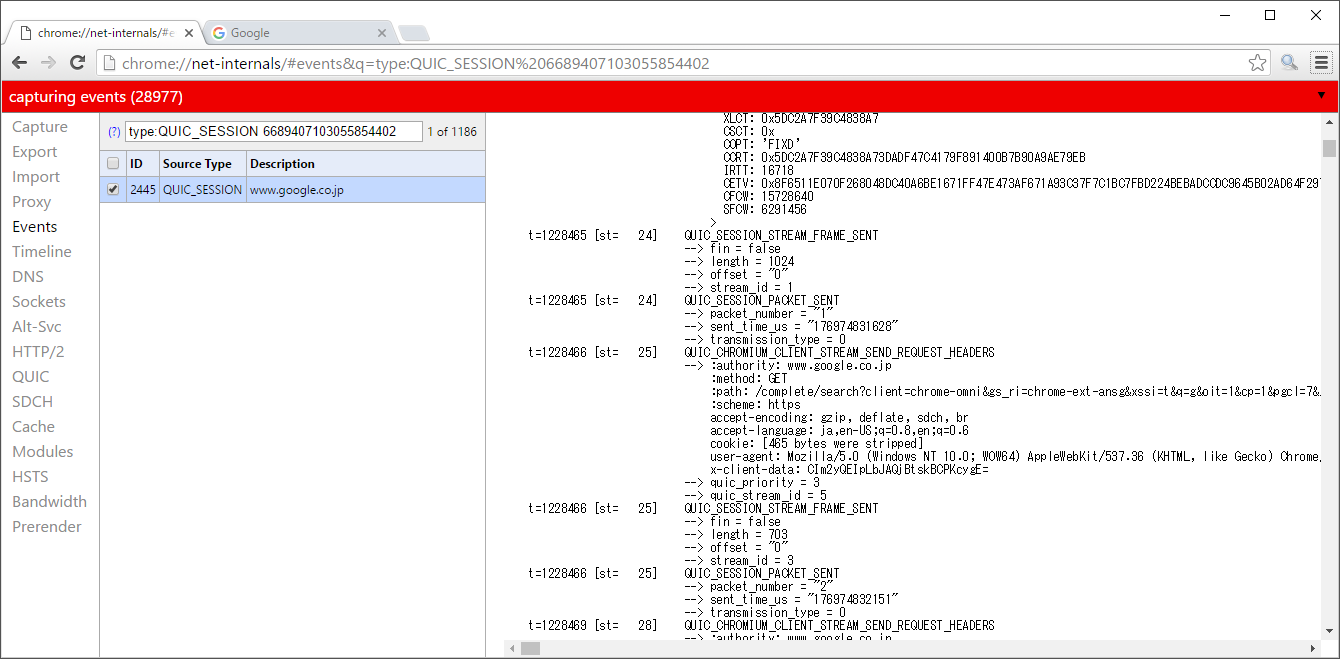Sort events by Source Type column
Screen dimensions: 1340x659
point(197,164)
